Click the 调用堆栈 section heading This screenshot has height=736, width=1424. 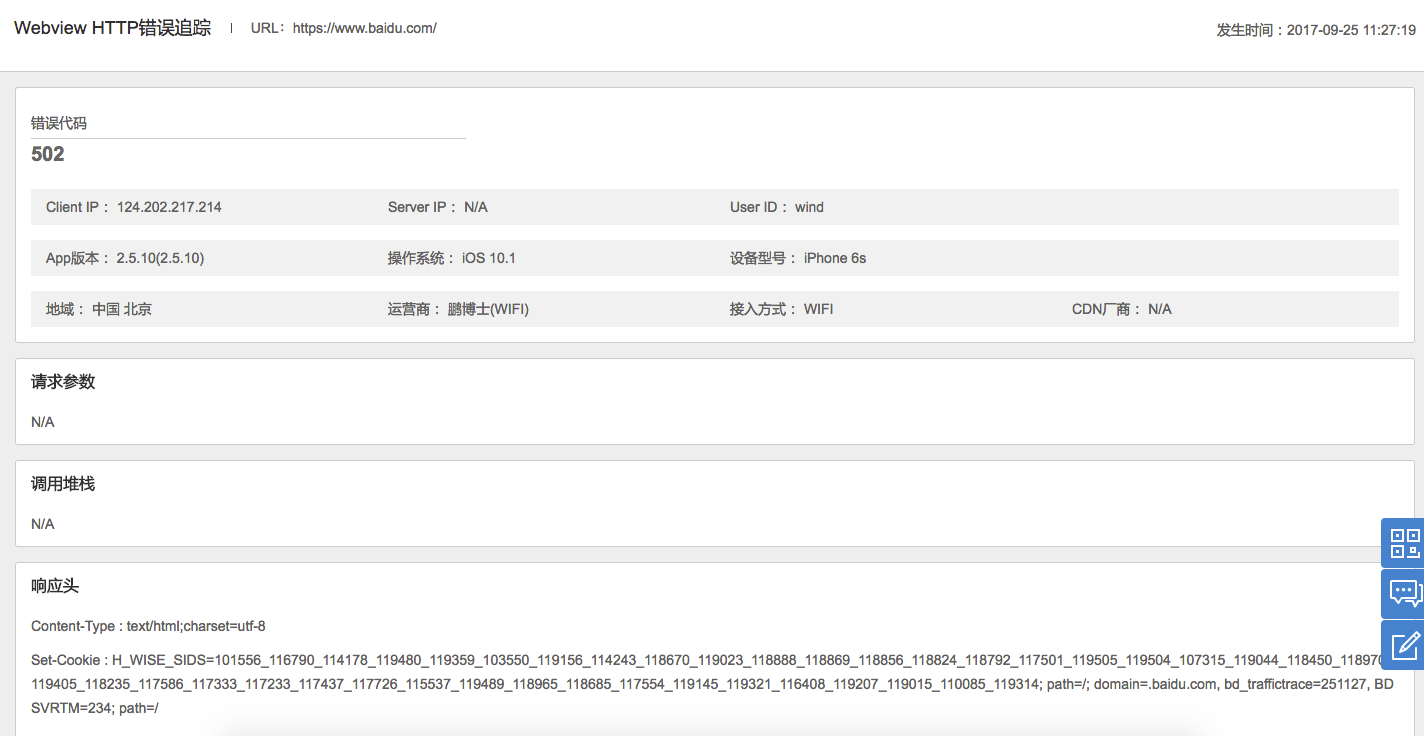(63, 484)
